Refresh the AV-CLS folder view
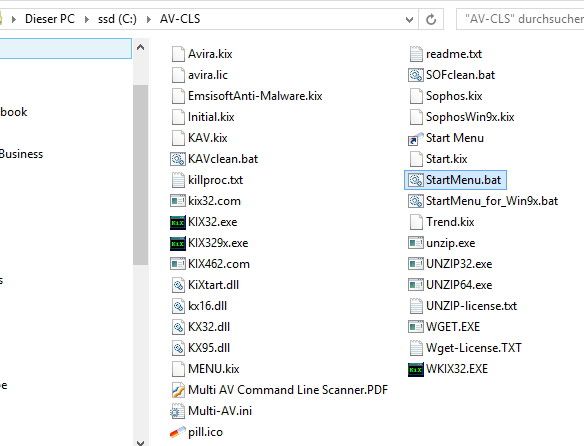The image size is (584, 446). pos(431,19)
